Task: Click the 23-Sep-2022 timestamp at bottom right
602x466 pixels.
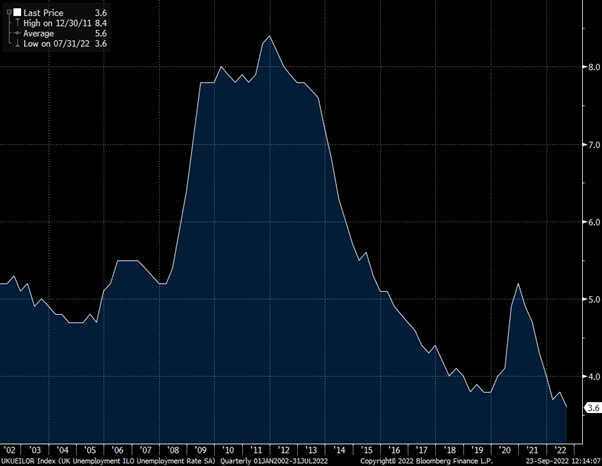Action: point(548,461)
